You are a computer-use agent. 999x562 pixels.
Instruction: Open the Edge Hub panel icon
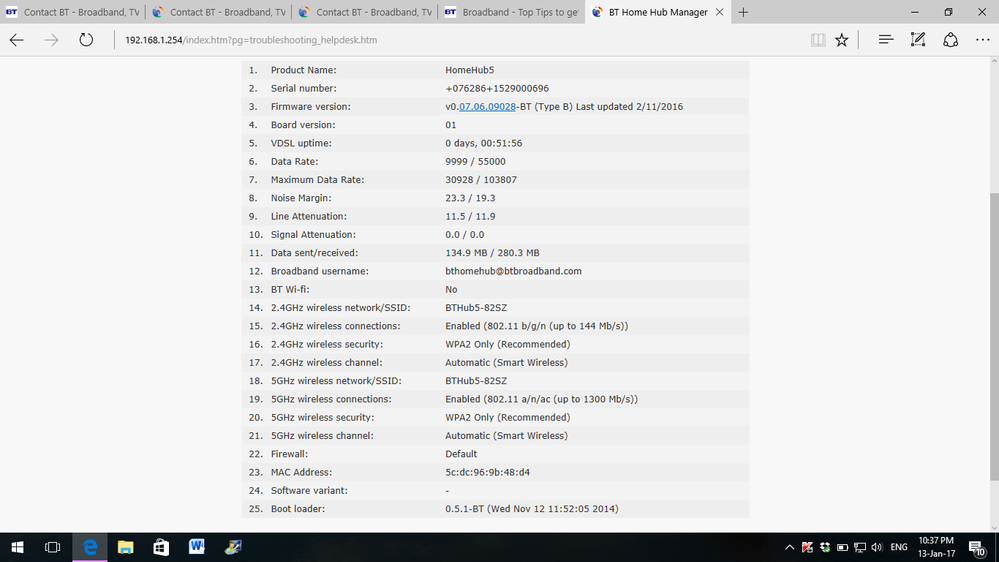[886, 40]
